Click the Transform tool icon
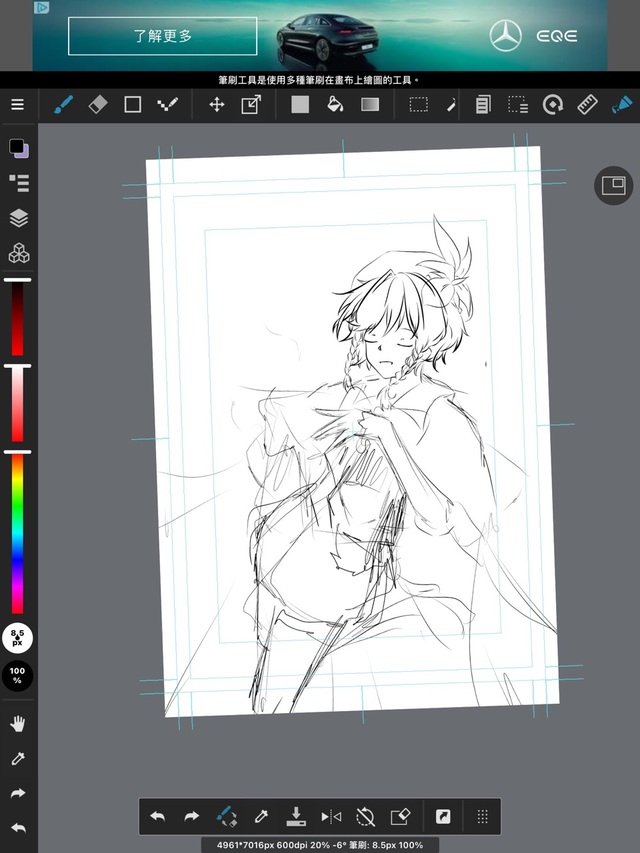Screen dimensions: 640x853 coord(251,104)
